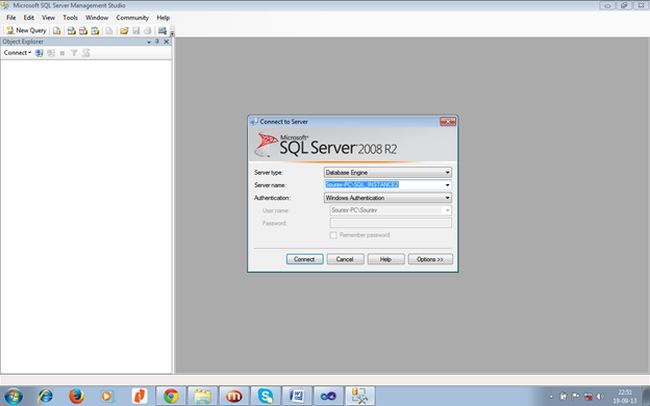This screenshot has width=650, height=406.
Task: Open the Edit menu
Action: [x=29, y=17]
